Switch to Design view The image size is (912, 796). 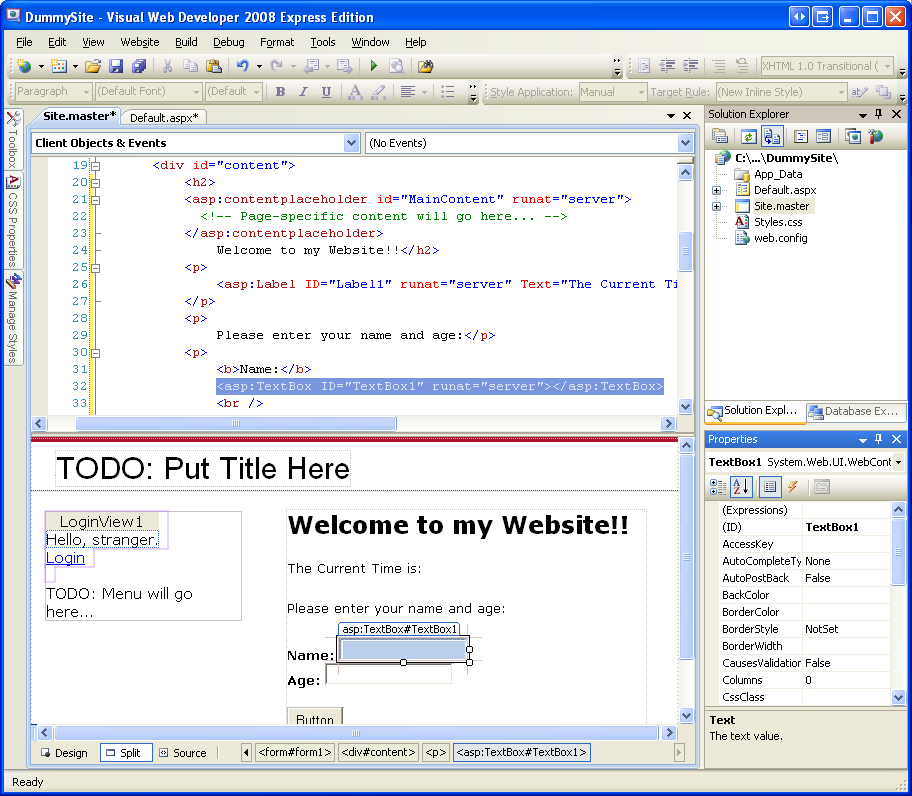pos(65,753)
